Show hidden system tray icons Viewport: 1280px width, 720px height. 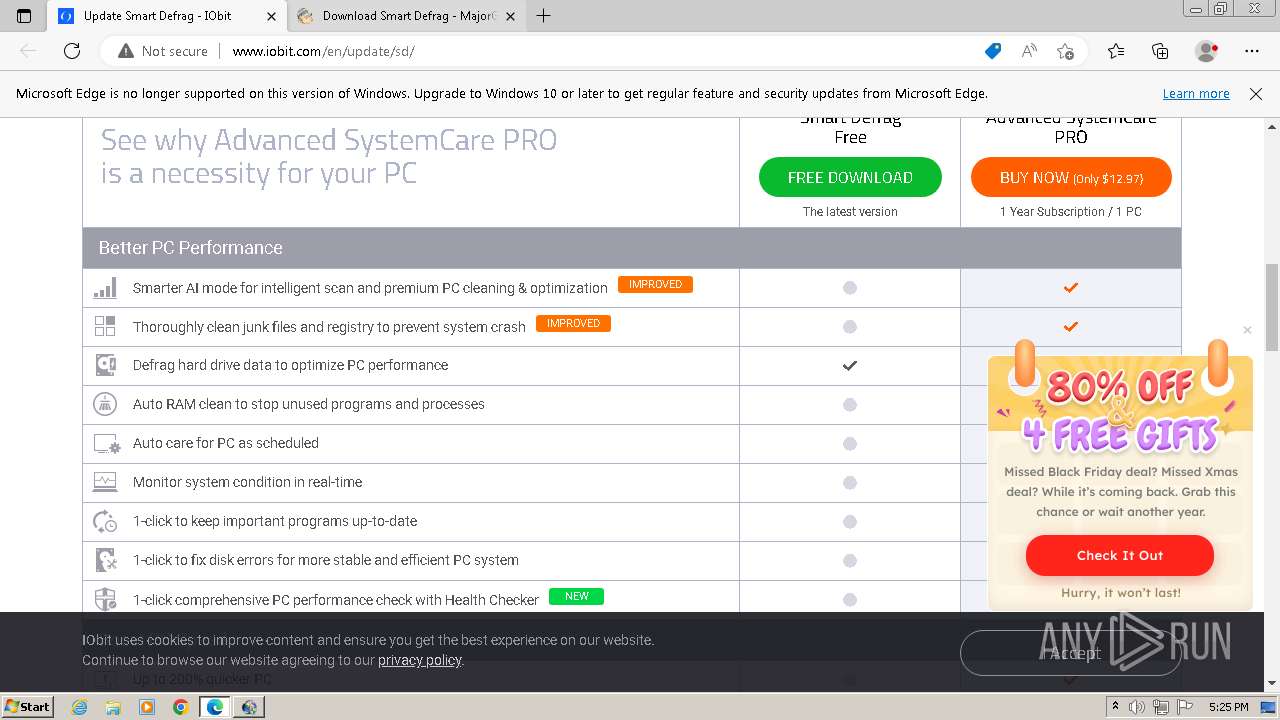pos(1116,707)
